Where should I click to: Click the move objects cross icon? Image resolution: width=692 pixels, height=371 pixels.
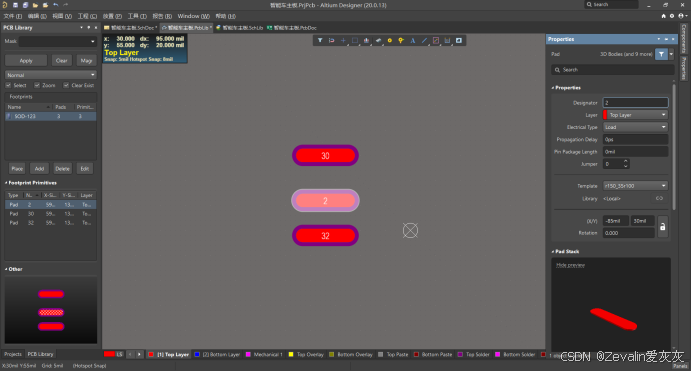[x=343, y=40]
